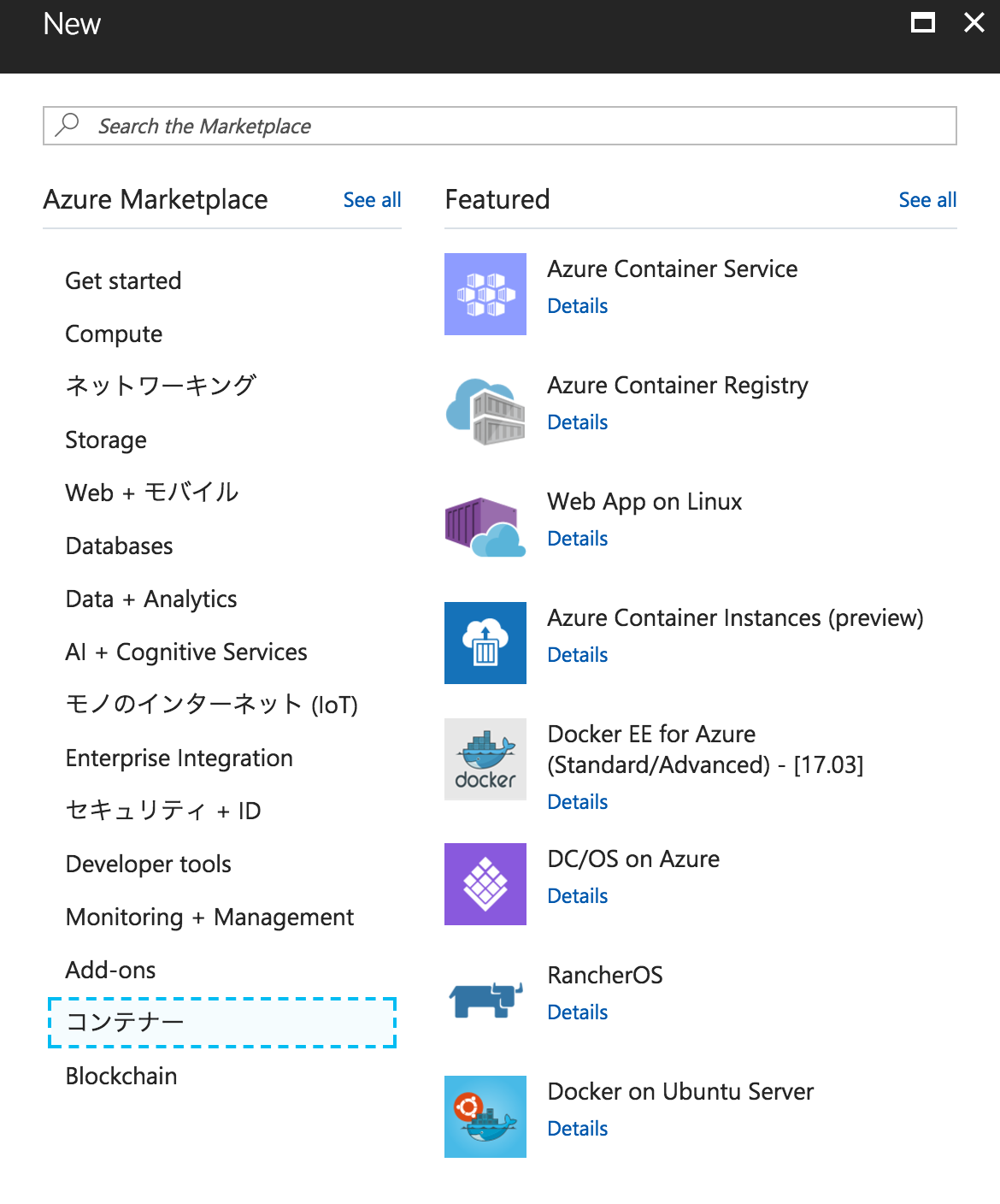1000x1204 pixels.
Task: Click the Azure Container Instances icon
Action: (x=485, y=643)
